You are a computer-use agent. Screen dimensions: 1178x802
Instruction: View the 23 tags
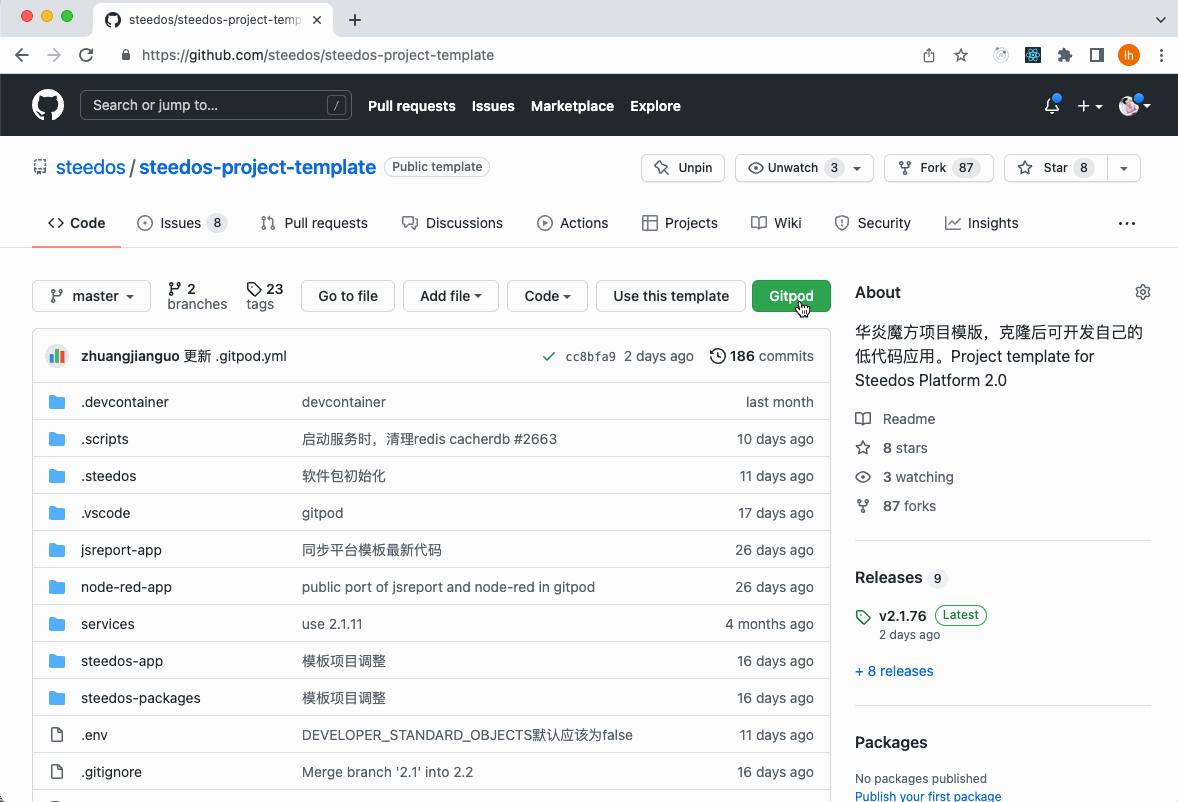264,296
